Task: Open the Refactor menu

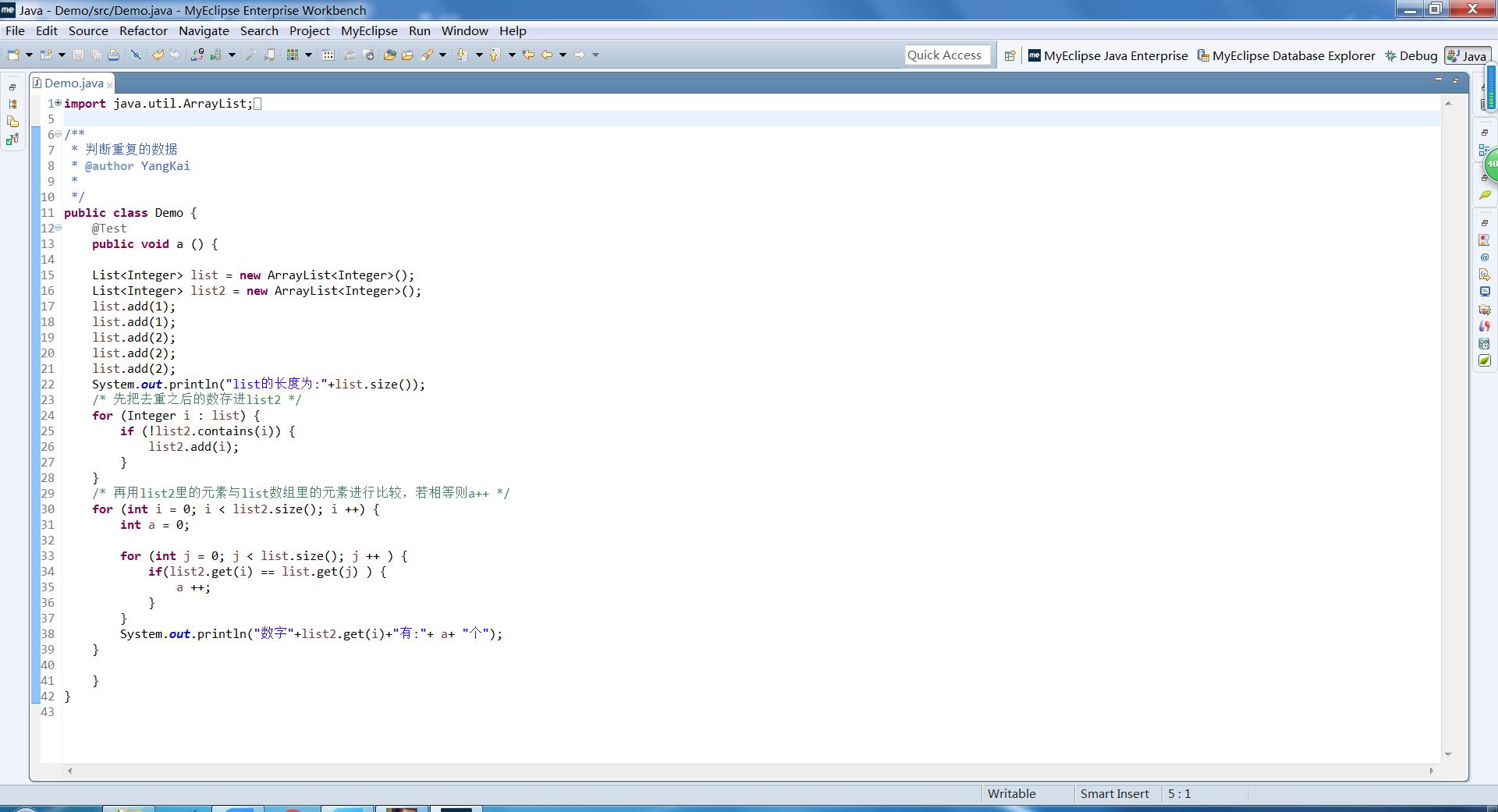Action: 144,30
